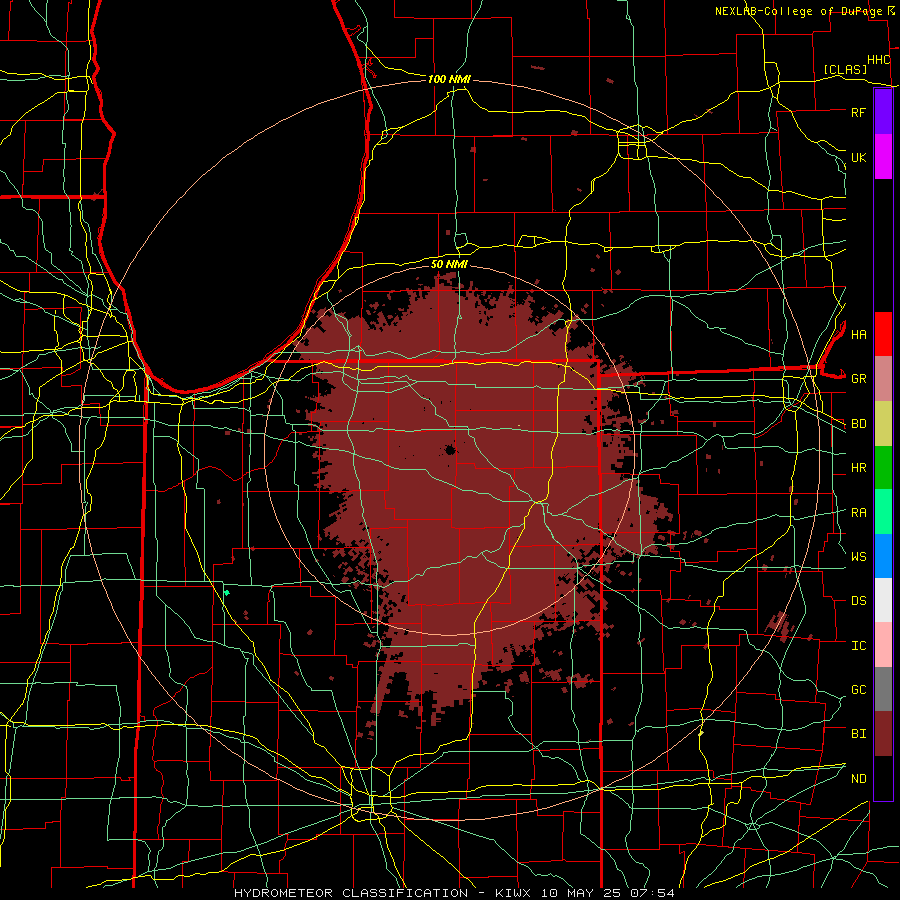The height and width of the screenshot is (900, 900).
Task: Click the ND legend label
Action: tap(859, 779)
